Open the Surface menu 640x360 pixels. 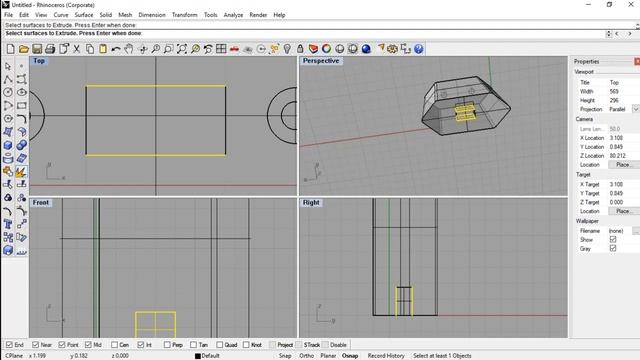84,15
